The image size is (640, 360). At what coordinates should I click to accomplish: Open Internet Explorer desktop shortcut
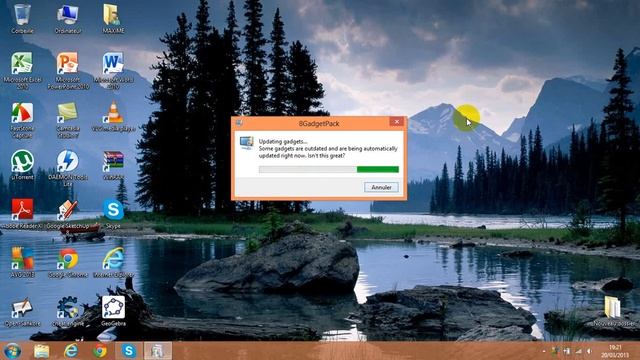[113, 262]
